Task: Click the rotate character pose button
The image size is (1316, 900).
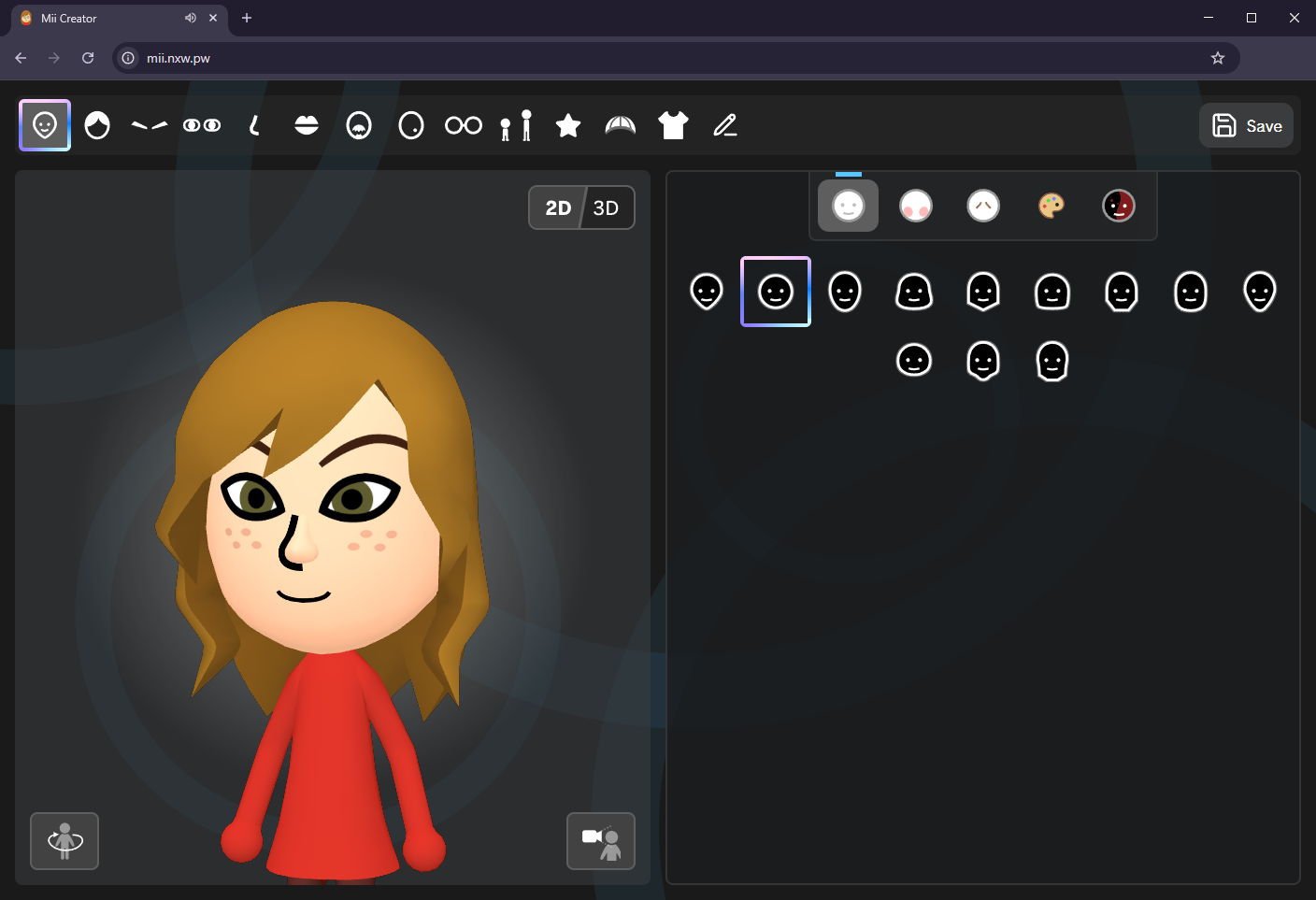Action: [x=64, y=841]
